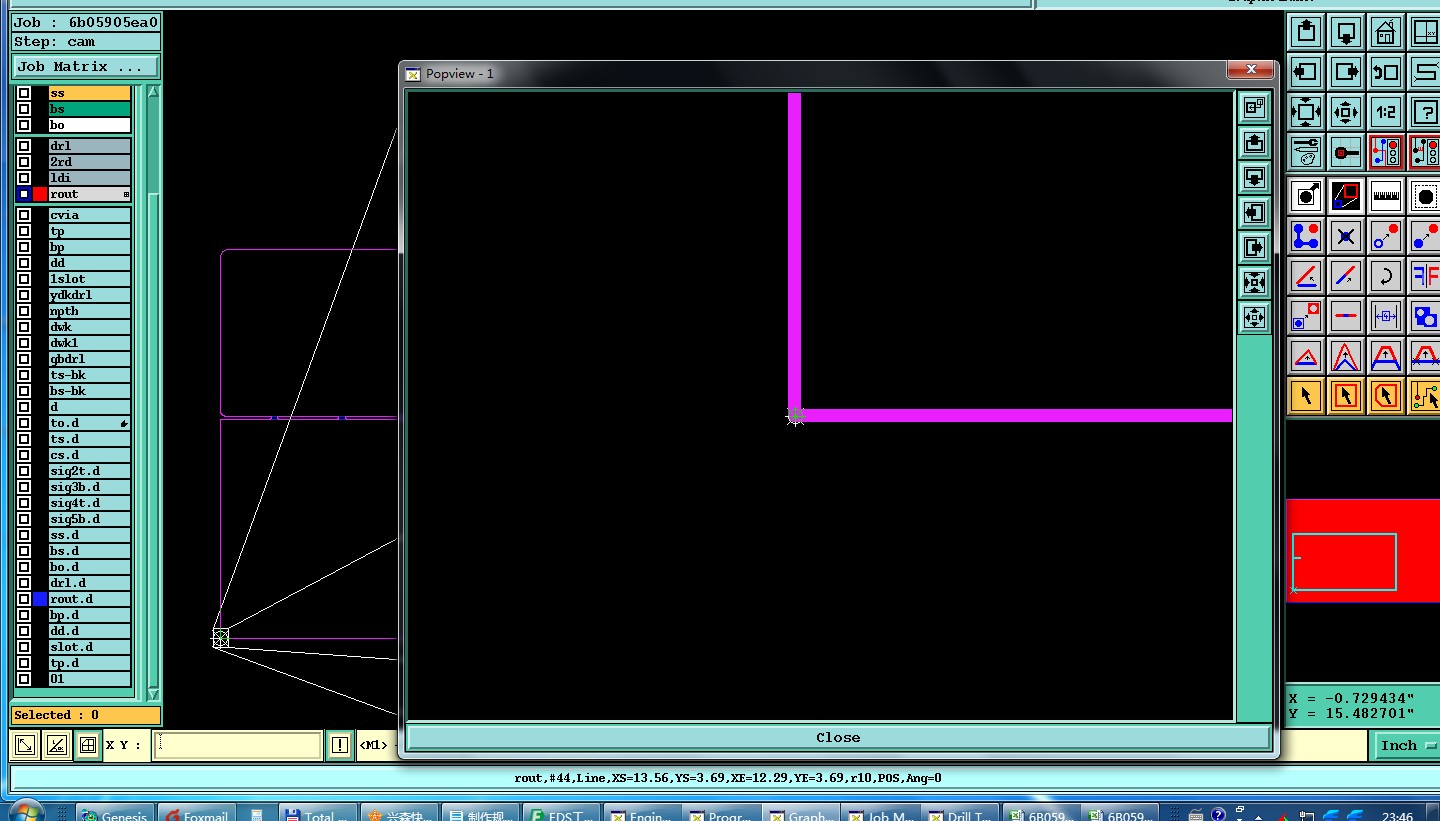This screenshot has height=821, width=1440.
Task: Click the pan left icon in main toolbar
Action: pos(1307,72)
